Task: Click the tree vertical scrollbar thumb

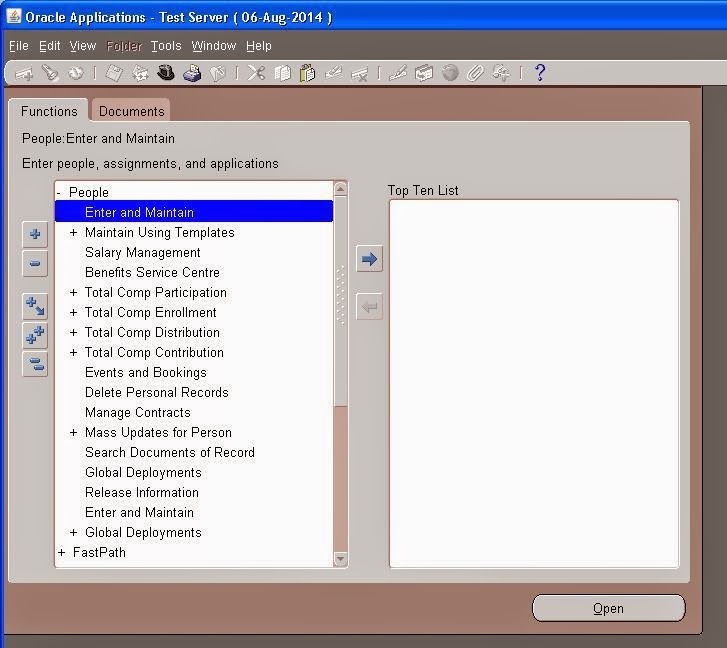Action: pos(340,301)
